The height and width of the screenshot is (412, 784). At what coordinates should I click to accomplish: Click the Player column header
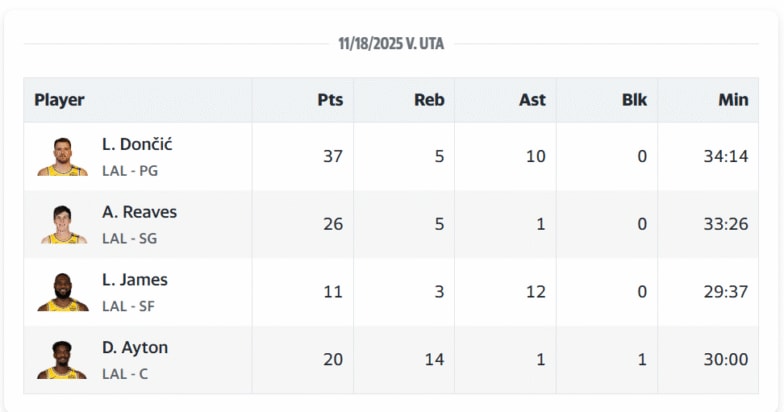[60, 100]
